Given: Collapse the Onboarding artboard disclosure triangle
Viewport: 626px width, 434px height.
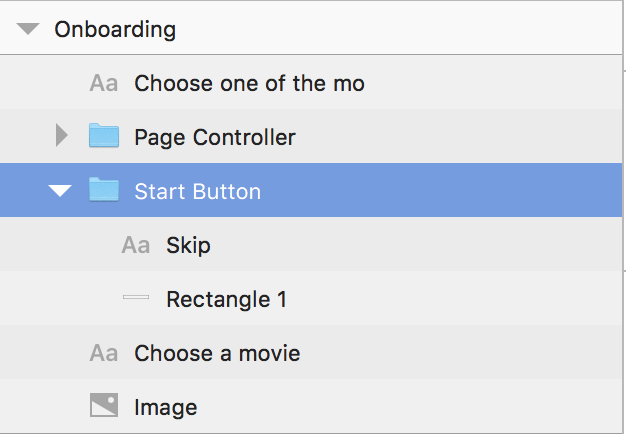Looking at the screenshot, I should click(x=28, y=29).
